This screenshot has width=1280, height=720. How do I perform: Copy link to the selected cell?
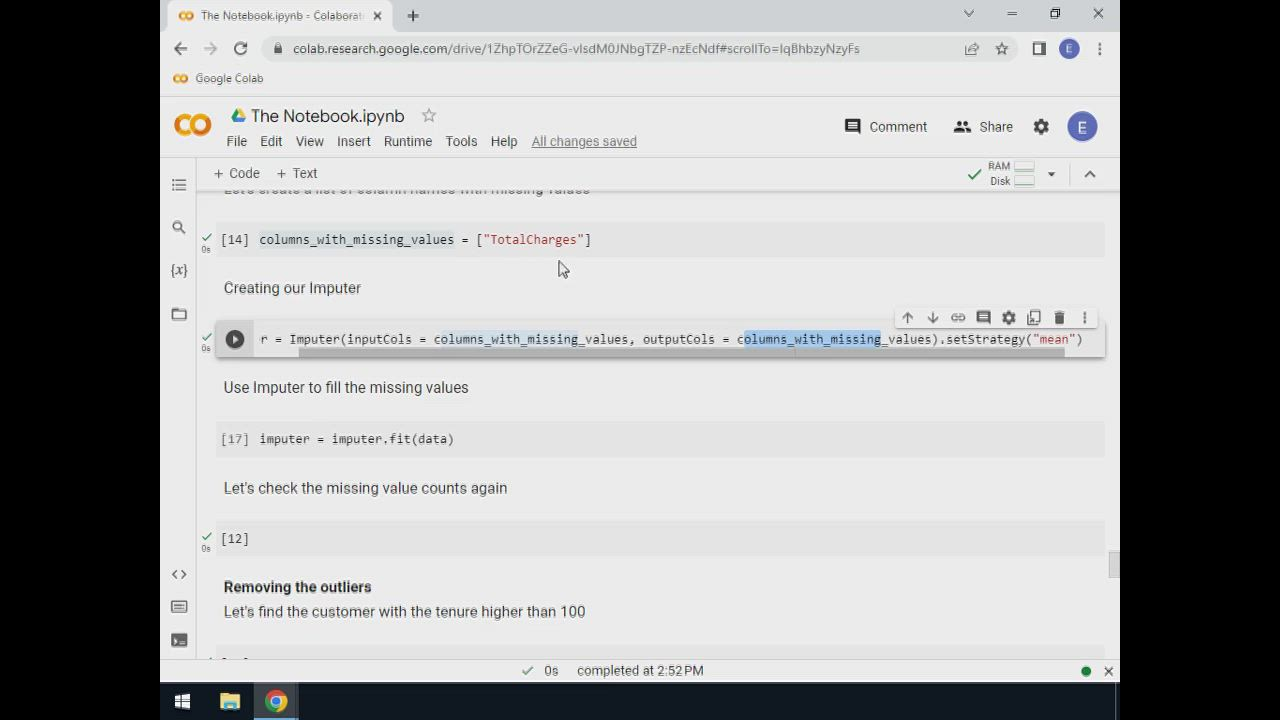958,318
